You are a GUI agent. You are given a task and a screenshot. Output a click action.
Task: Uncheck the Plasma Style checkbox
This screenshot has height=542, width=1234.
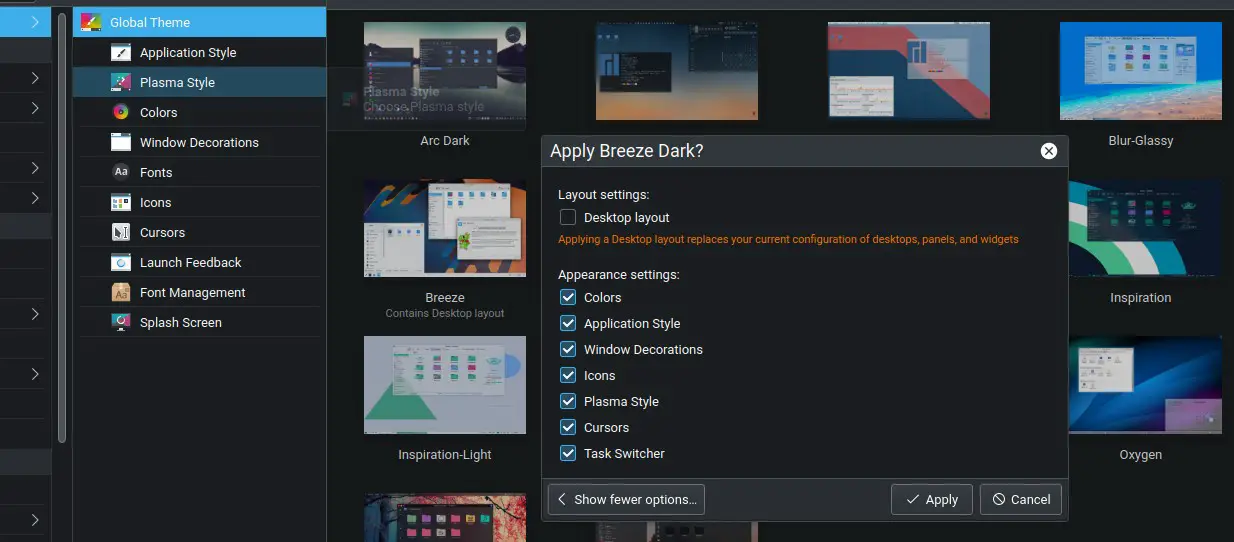tap(568, 401)
